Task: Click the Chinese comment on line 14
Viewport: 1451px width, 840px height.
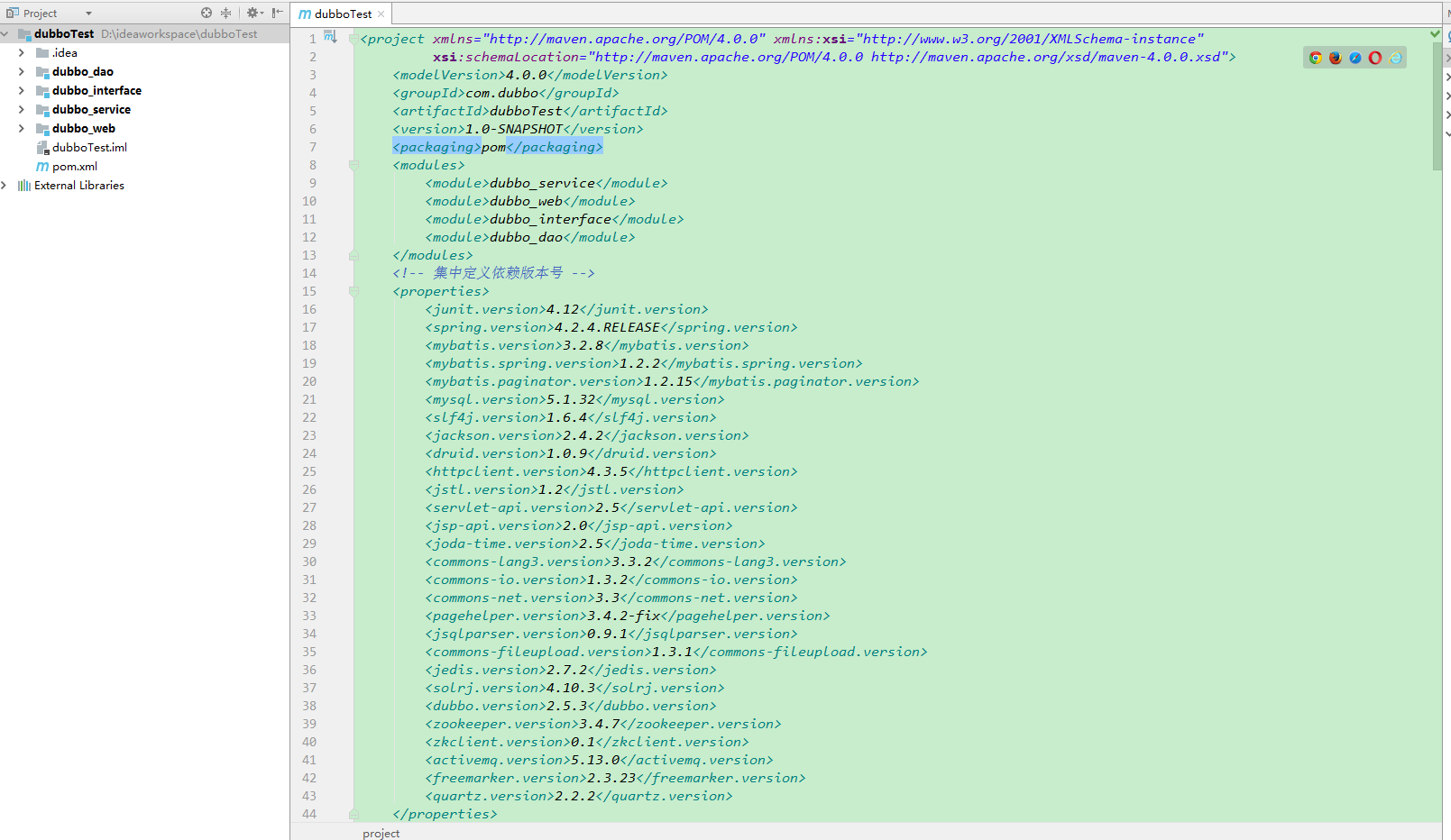Action: pos(493,273)
